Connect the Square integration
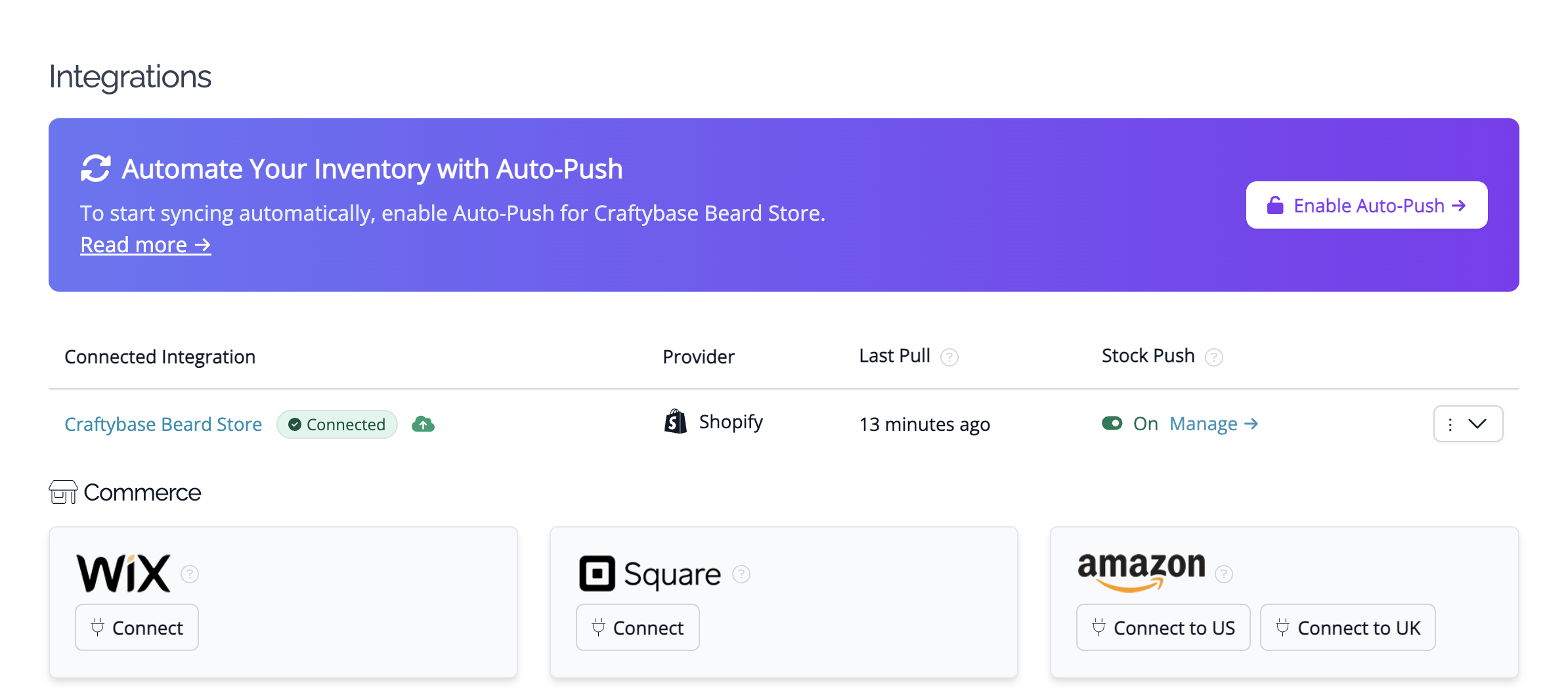 (x=638, y=627)
